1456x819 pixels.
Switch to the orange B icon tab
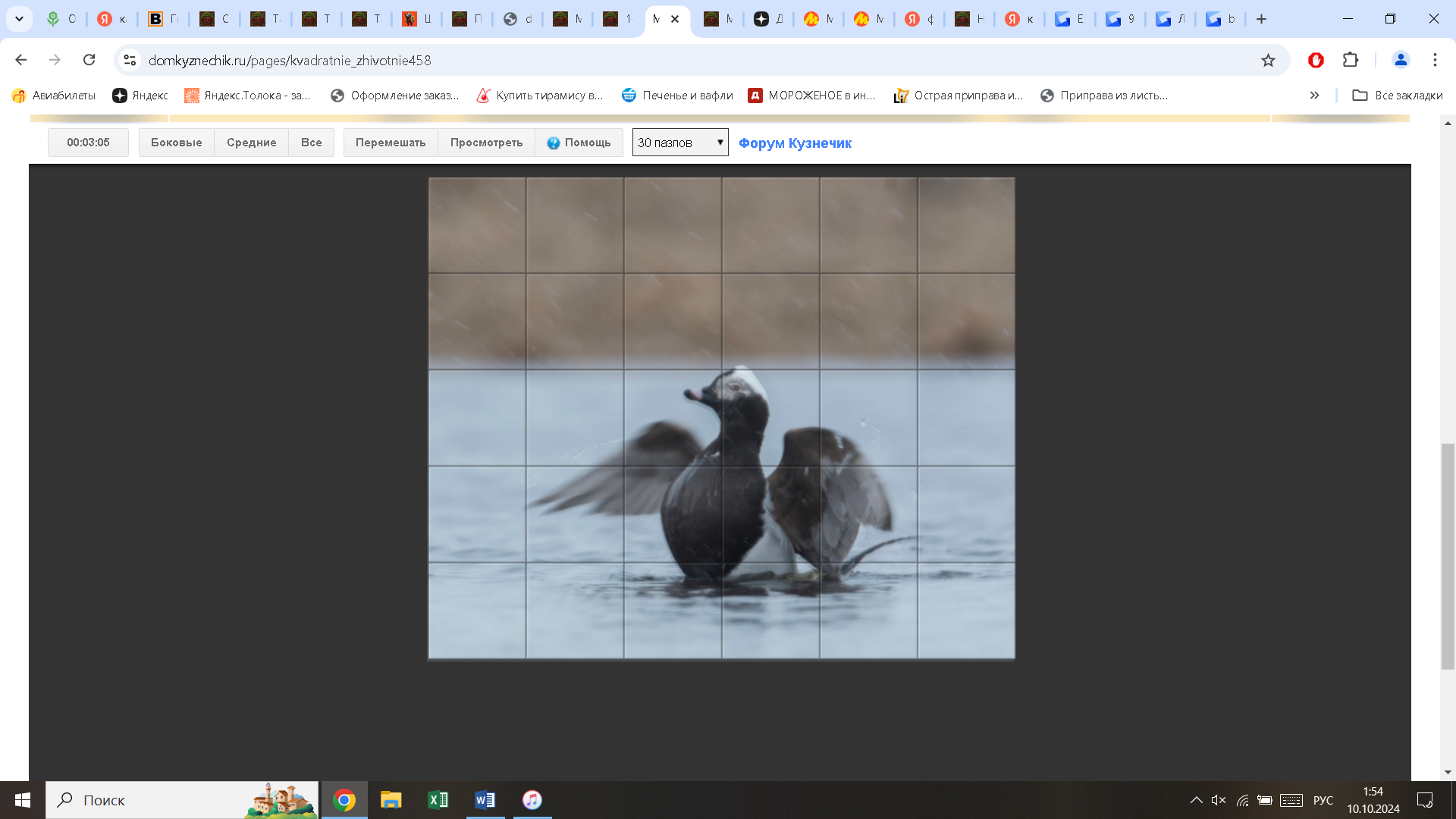(x=163, y=19)
